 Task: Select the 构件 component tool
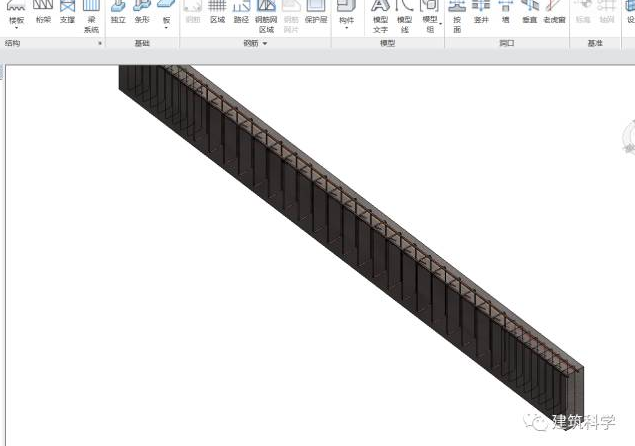(x=346, y=12)
